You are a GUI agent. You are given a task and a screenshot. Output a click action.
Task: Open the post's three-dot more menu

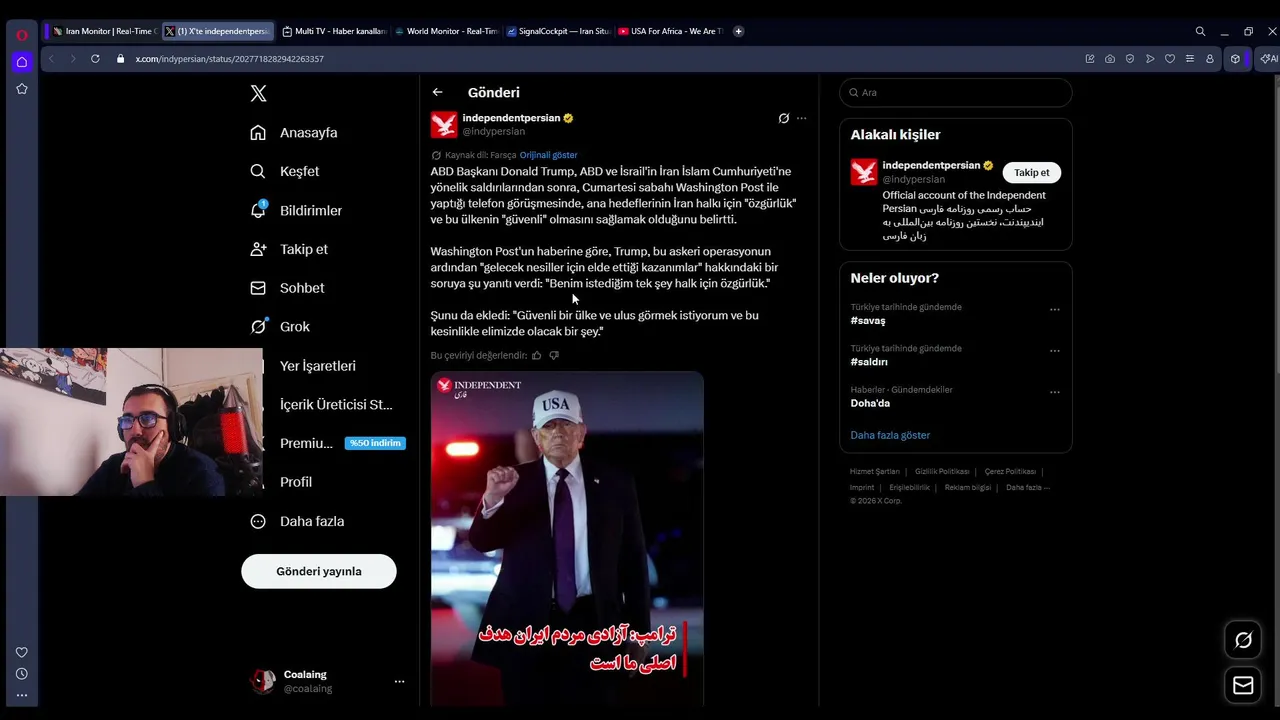[801, 118]
